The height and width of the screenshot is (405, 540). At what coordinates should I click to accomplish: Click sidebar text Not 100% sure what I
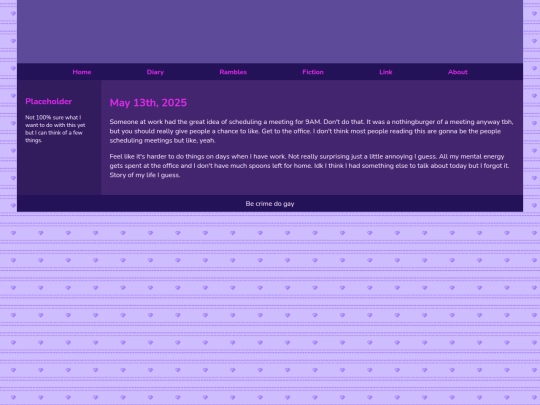(x=53, y=117)
